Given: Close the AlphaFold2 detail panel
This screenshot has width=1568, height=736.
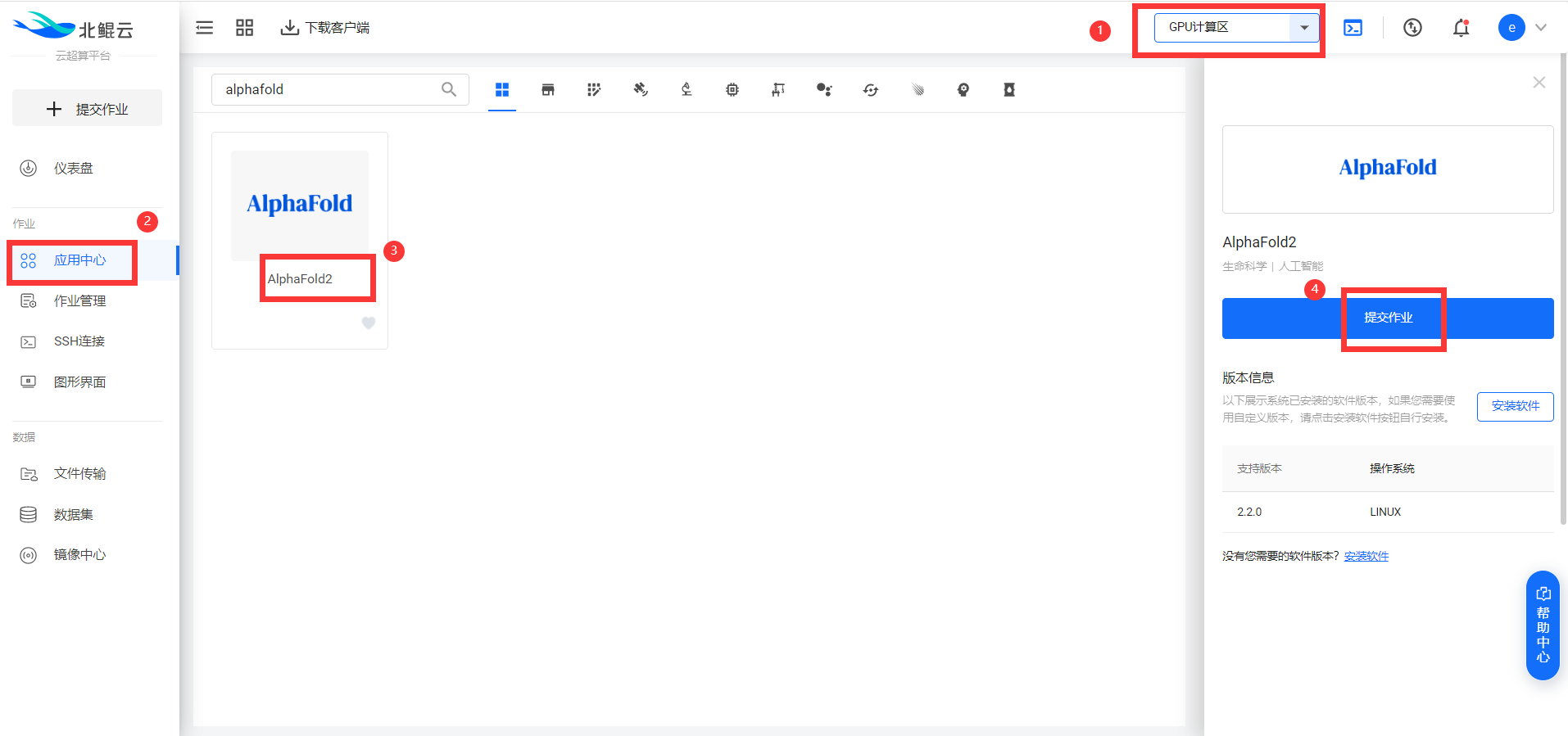Looking at the screenshot, I should tap(1539, 82).
